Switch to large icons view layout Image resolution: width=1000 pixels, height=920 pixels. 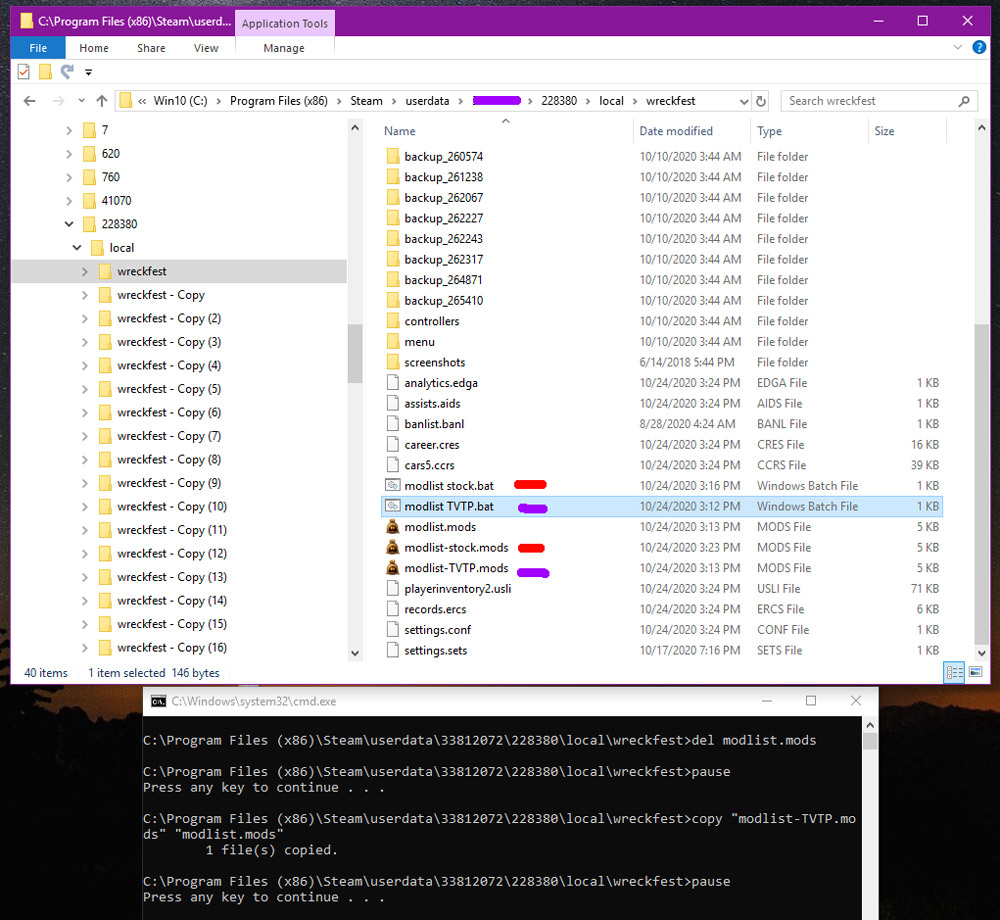(975, 672)
